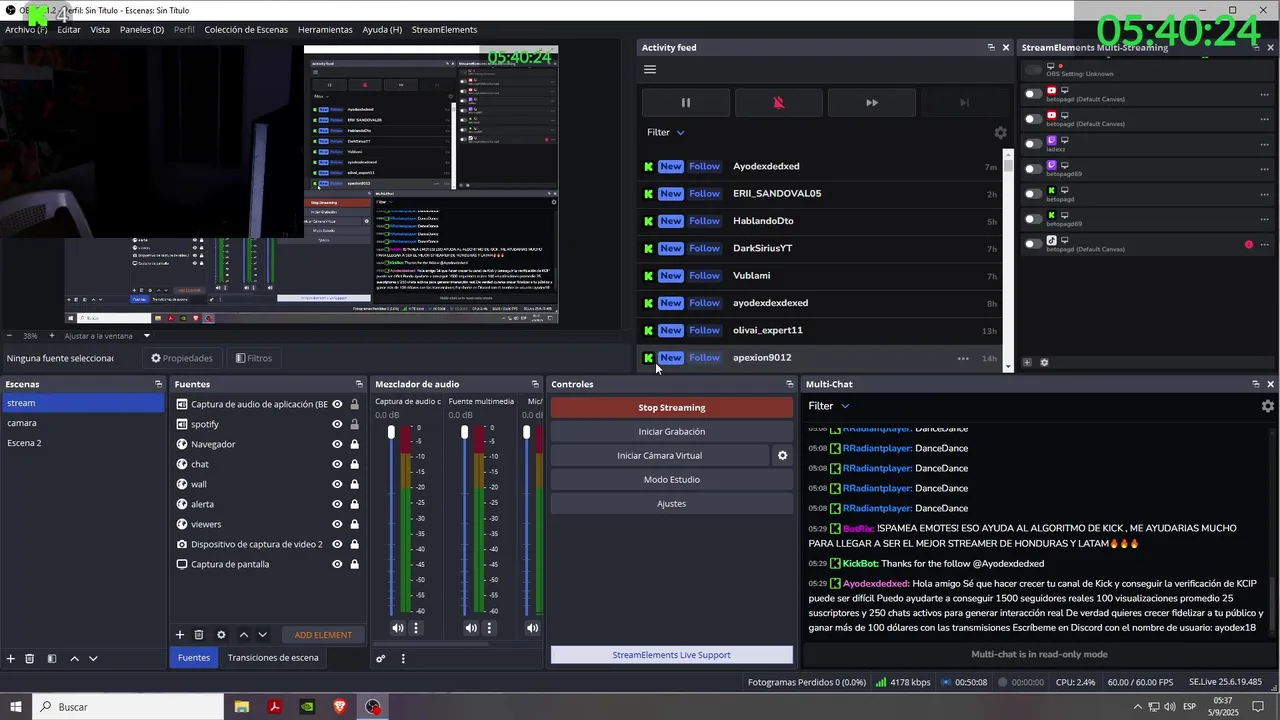Add a new source in Fuentes
The height and width of the screenshot is (720, 1280).
click(180, 634)
